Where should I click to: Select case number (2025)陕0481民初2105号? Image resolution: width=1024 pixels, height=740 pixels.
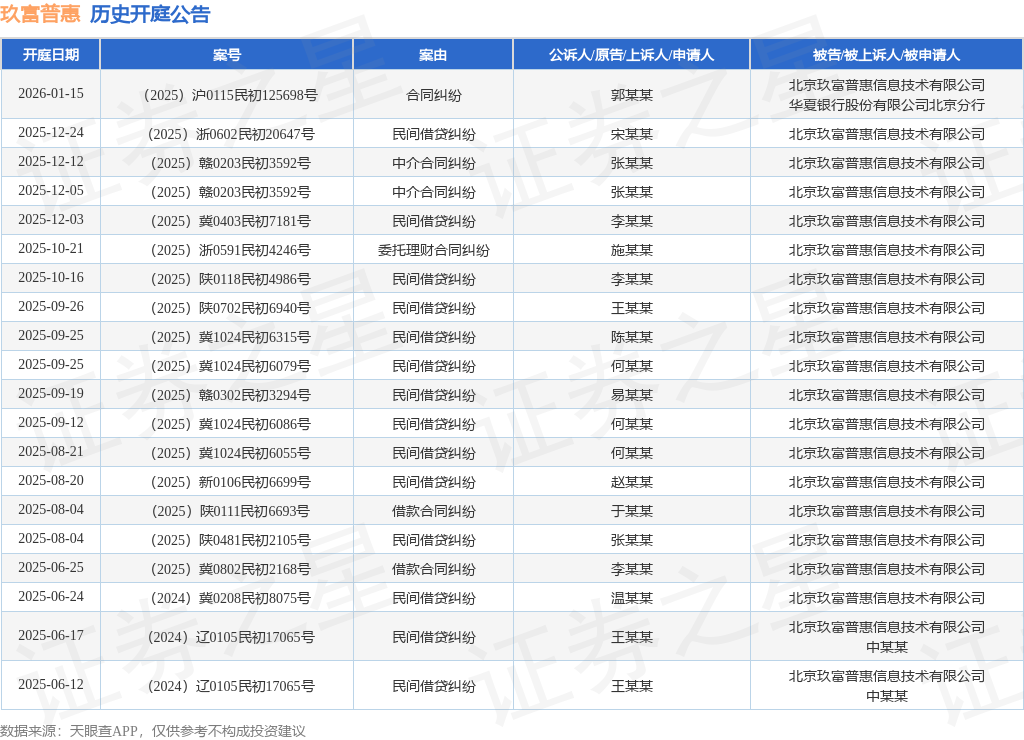tap(231, 540)
